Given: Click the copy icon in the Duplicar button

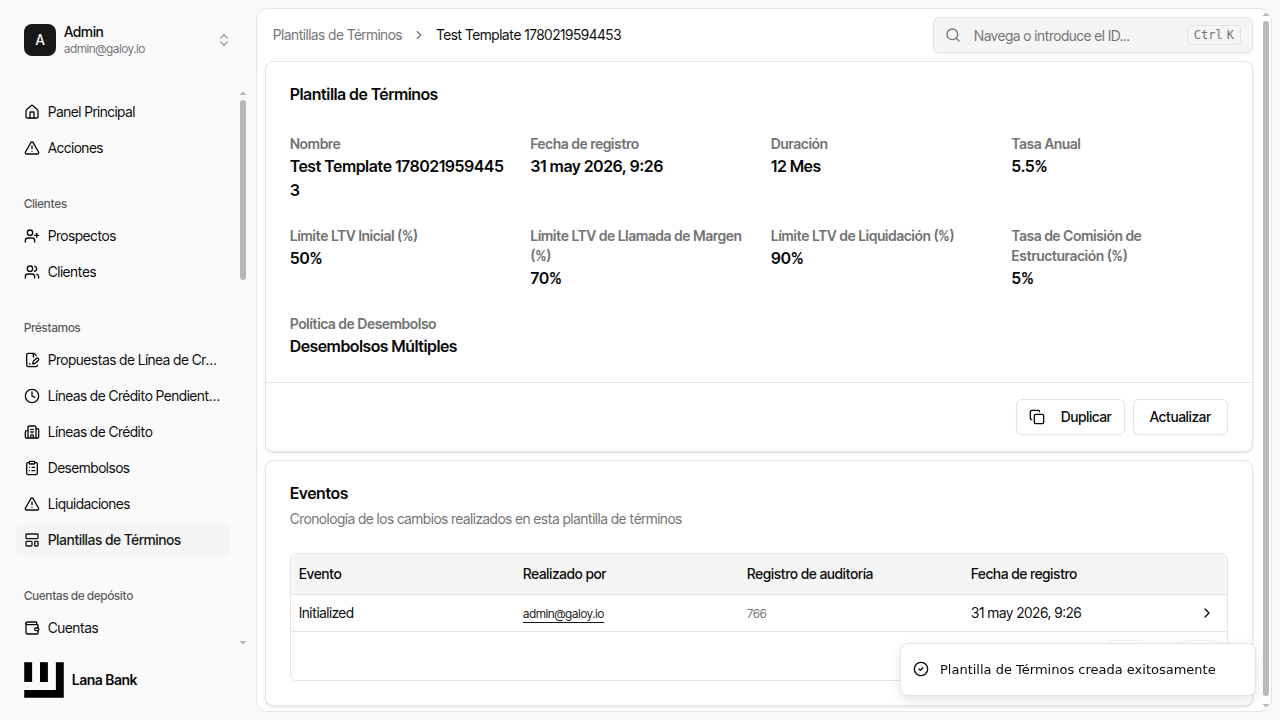Looking at the screenshot, I should point(1037,417).
